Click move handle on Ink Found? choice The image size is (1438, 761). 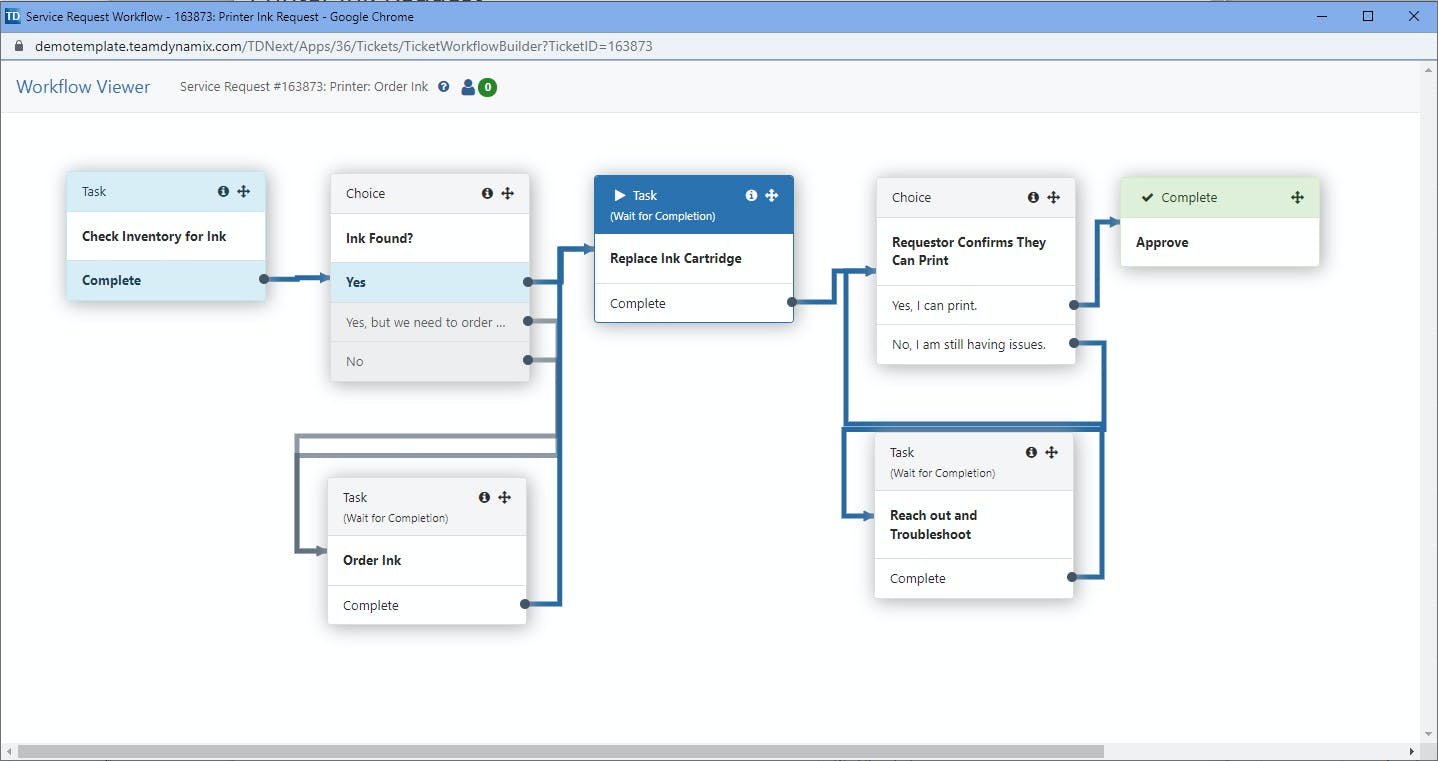click(x=508, y=193)
